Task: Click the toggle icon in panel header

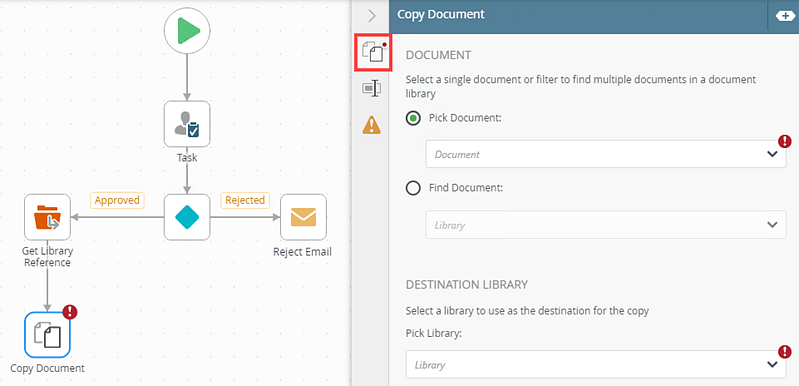Action: 784,16
